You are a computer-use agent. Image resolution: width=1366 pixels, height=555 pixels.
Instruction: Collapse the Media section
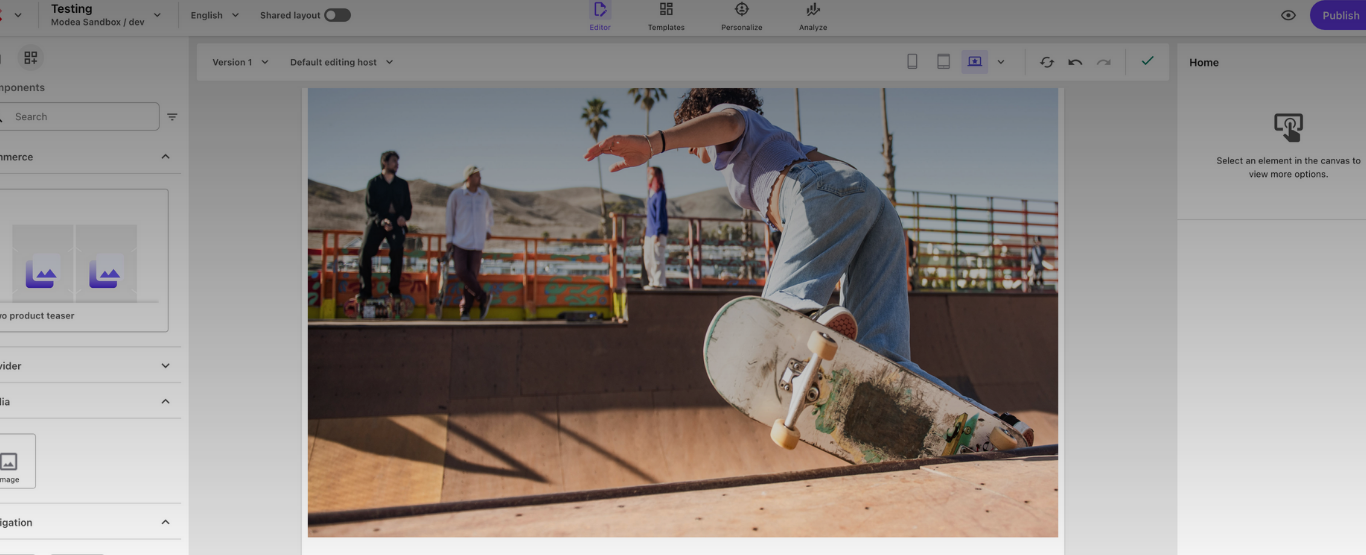[x=166, y=402]
